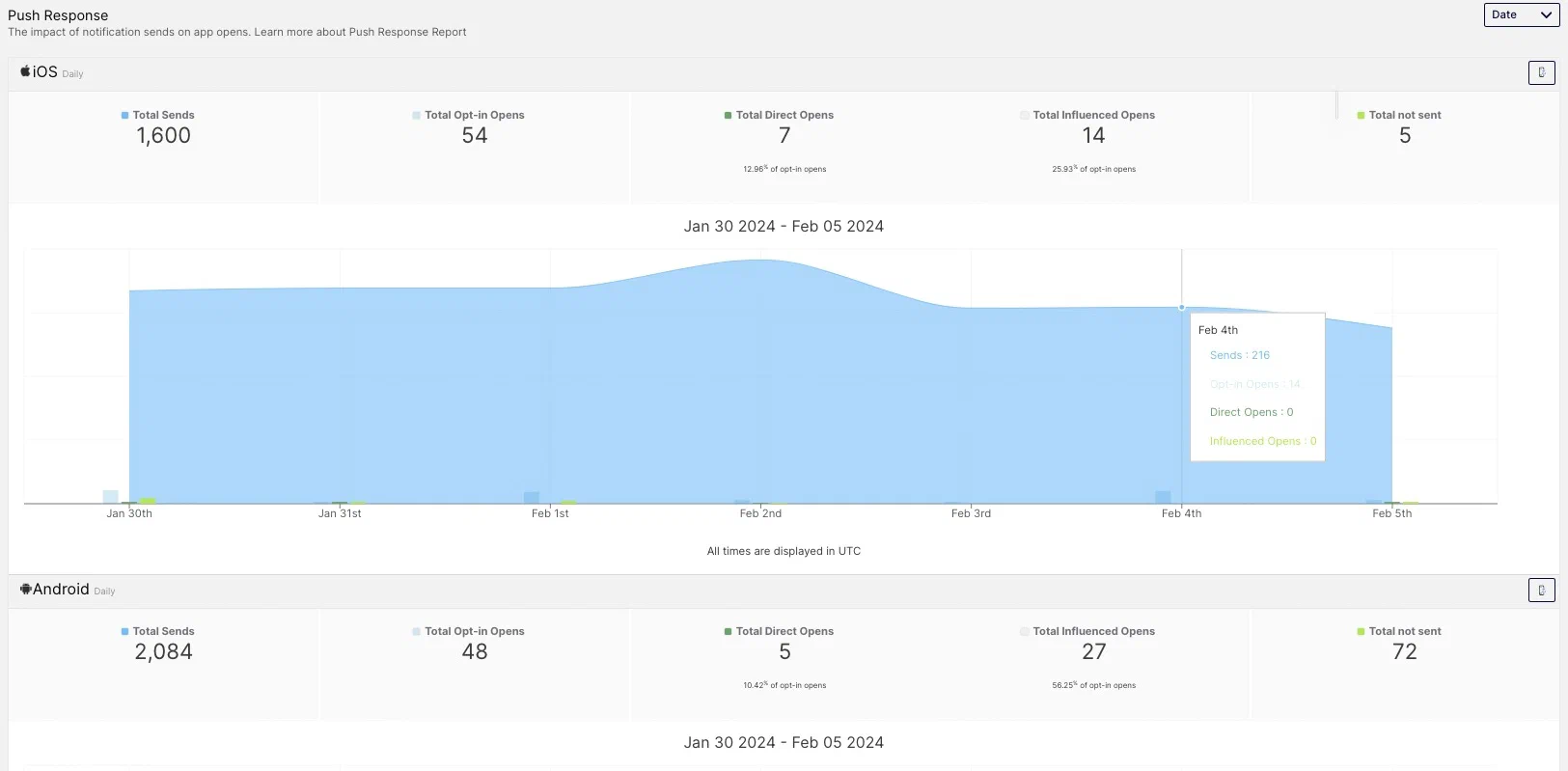Screen dimensions: 1568x771
Task: Click the Date dropdown chevron arrow
Action: [1546, 14]
